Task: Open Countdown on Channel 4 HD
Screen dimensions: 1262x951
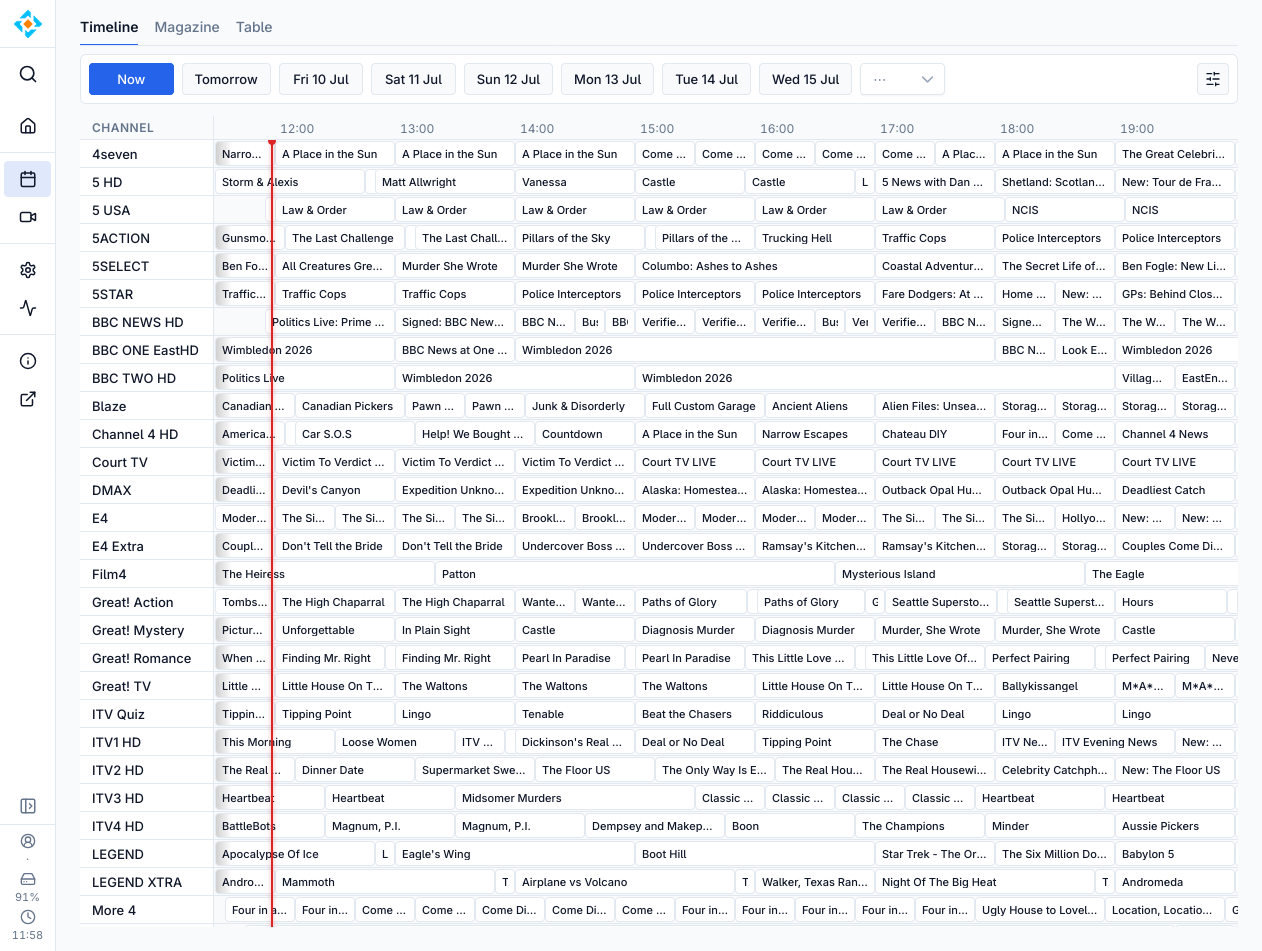Action: coord(585,434)
